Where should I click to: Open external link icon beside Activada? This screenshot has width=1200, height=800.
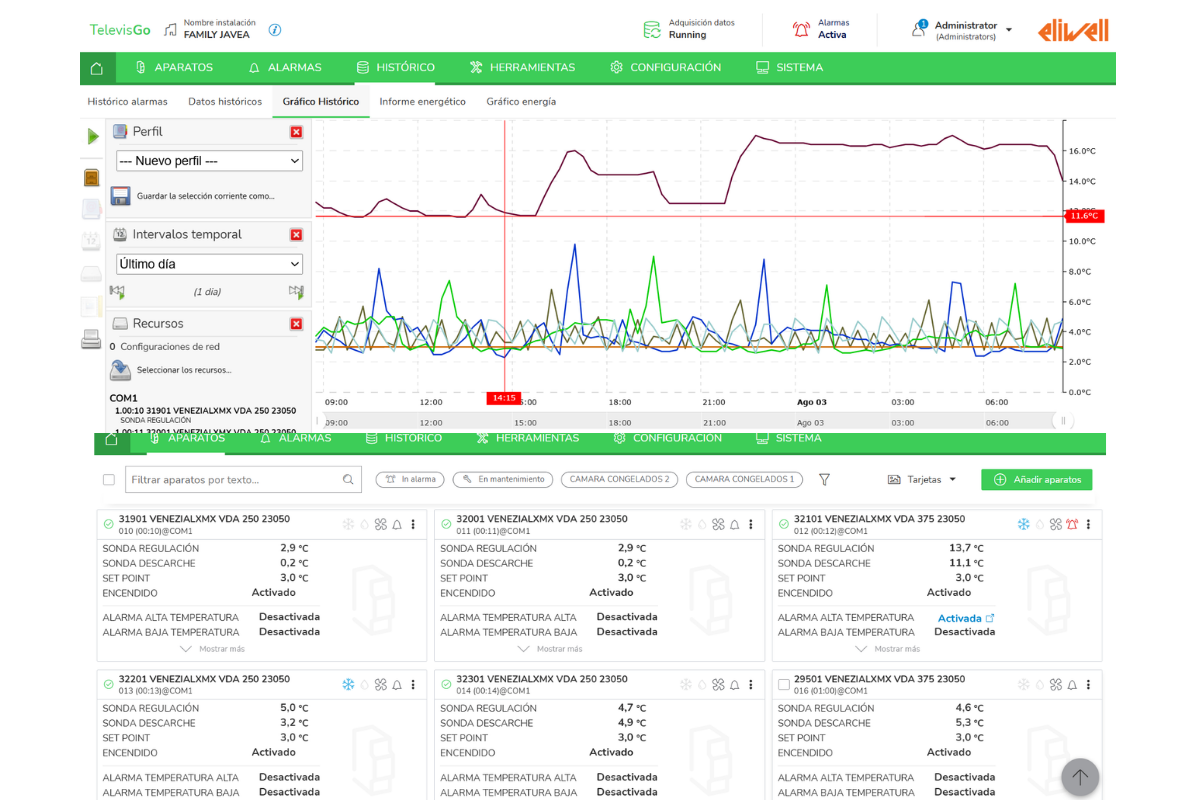pyautogui.click(x=990, y=618)
